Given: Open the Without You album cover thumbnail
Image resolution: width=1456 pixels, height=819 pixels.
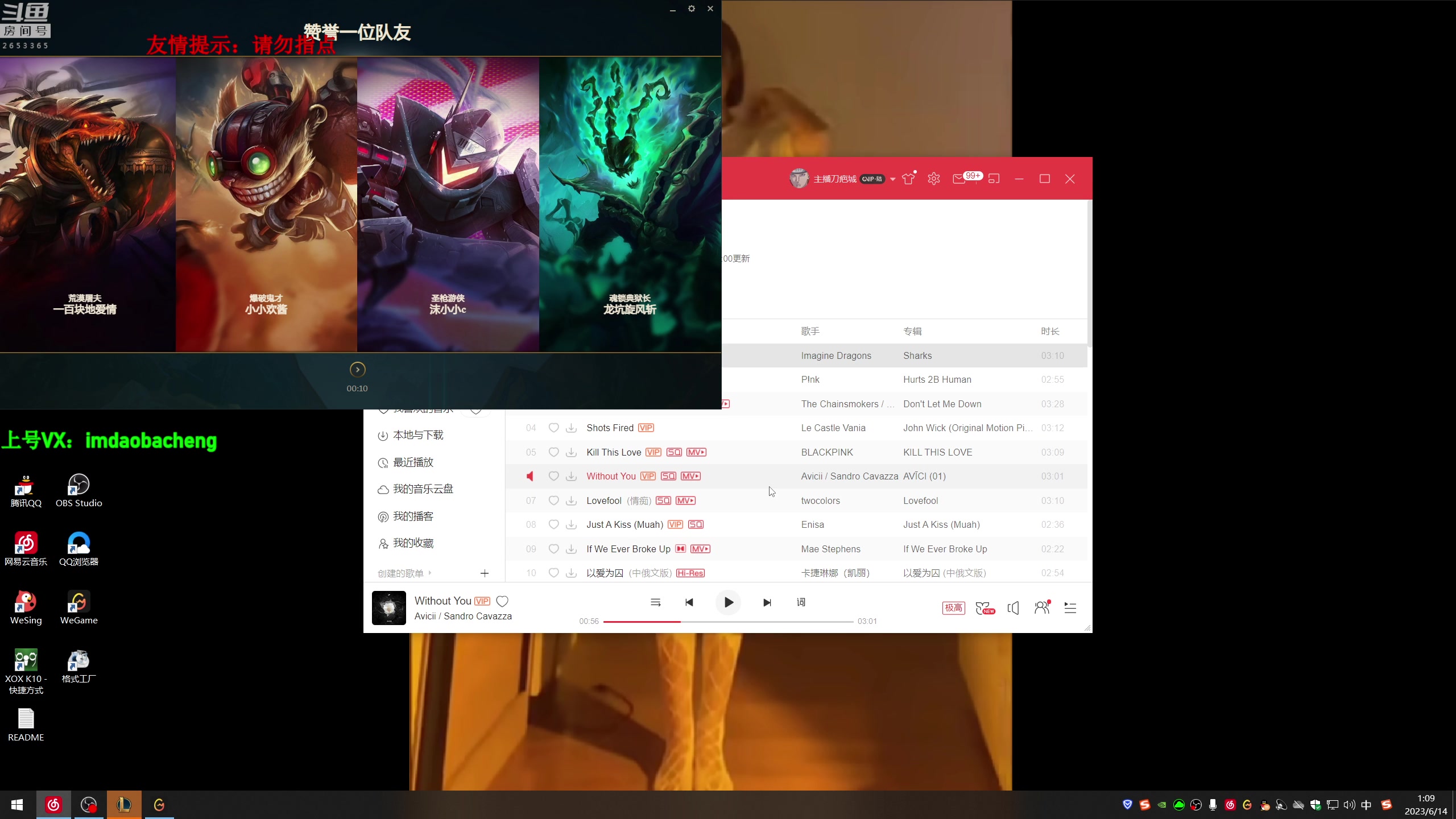Looking at the screenshot, I should [x=389, y=608].
